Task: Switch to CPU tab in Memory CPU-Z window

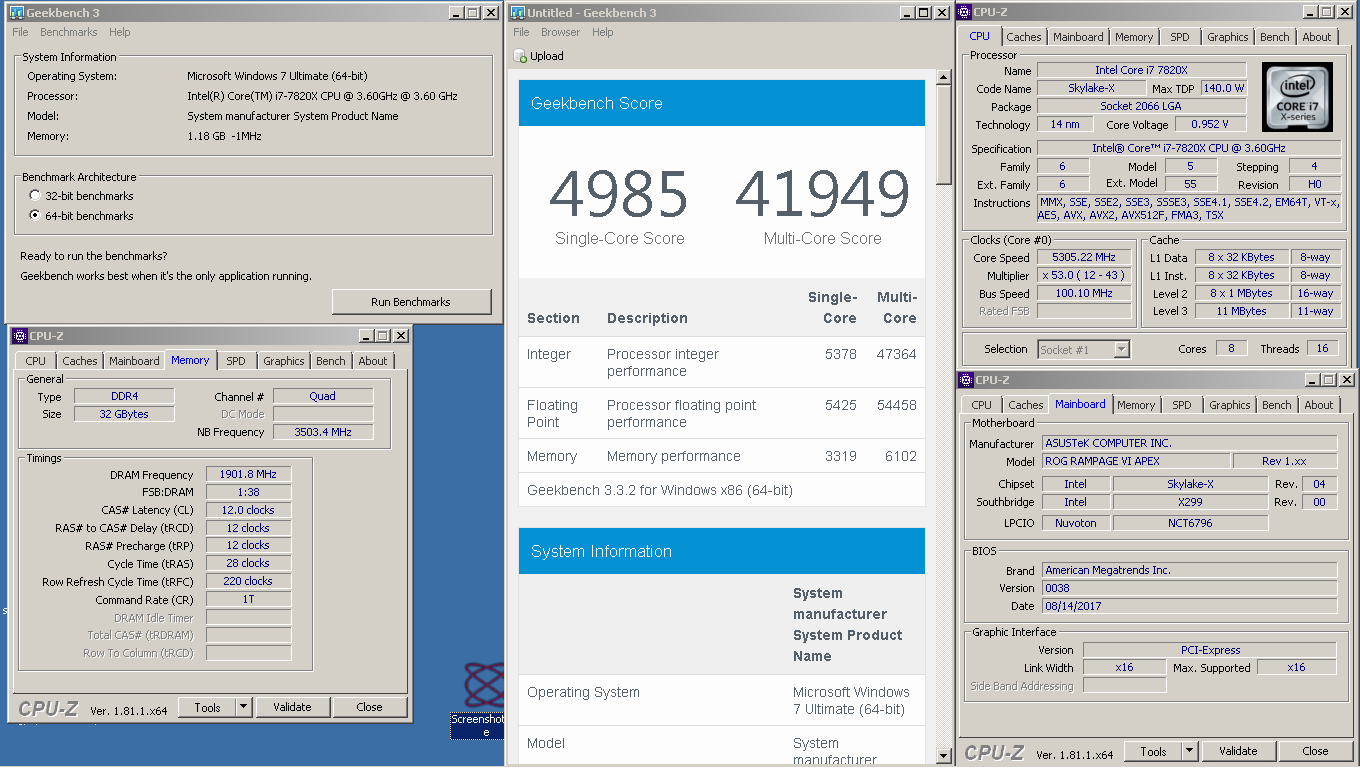Action: click(x=36, y=361)
